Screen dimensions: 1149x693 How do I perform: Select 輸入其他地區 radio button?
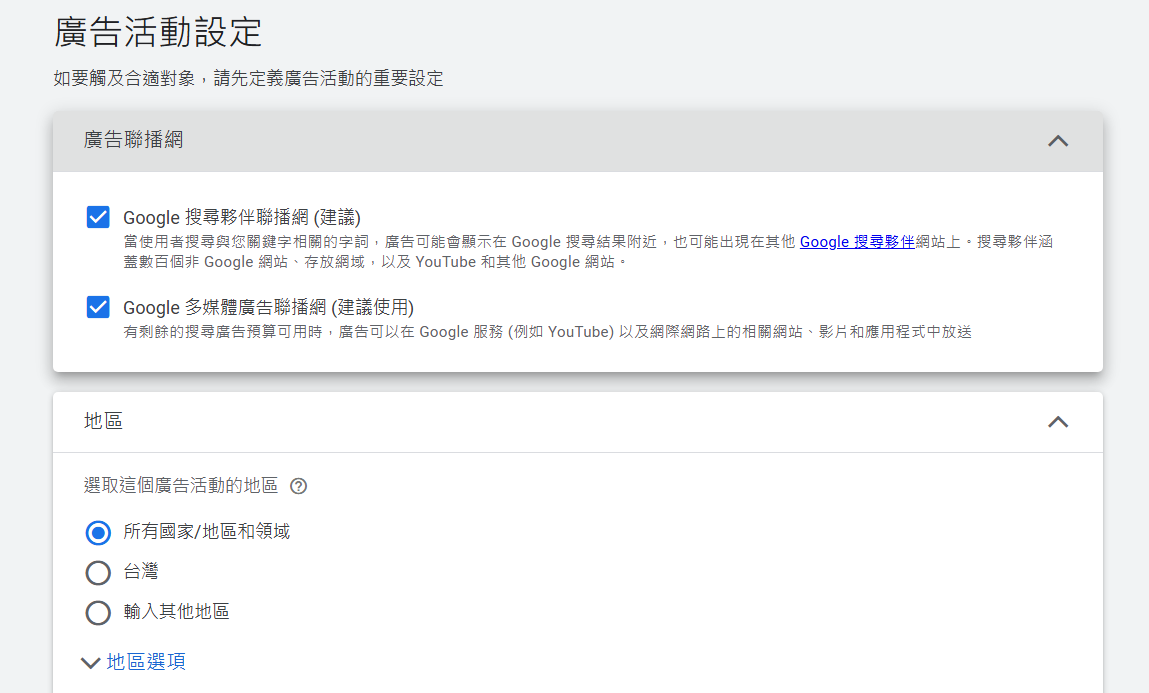(x=98, y=612)
